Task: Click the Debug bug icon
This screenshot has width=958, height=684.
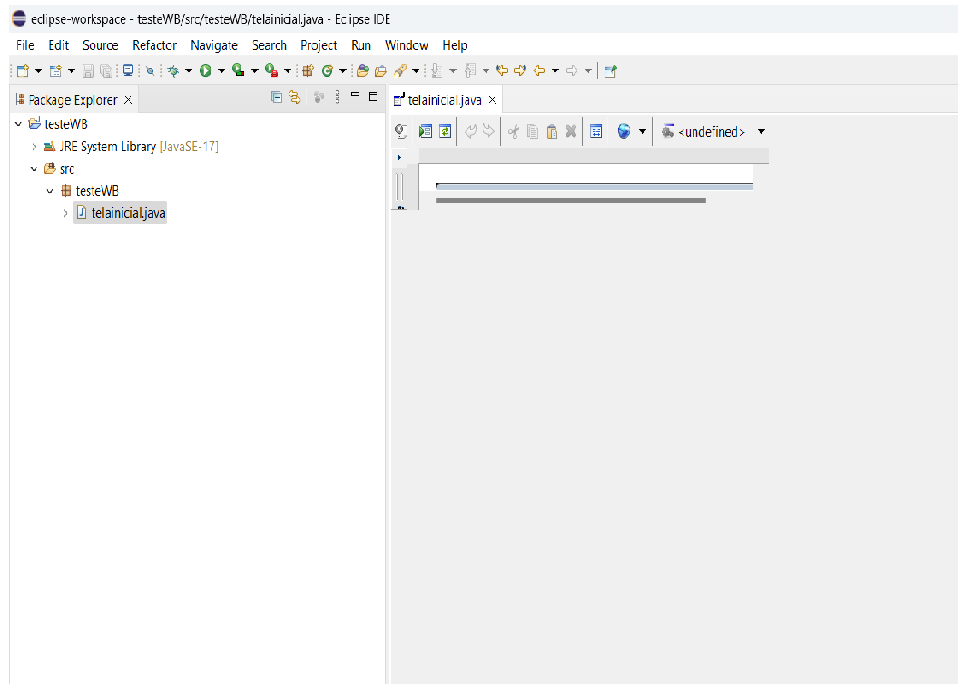Action: [x=174, y=71]
